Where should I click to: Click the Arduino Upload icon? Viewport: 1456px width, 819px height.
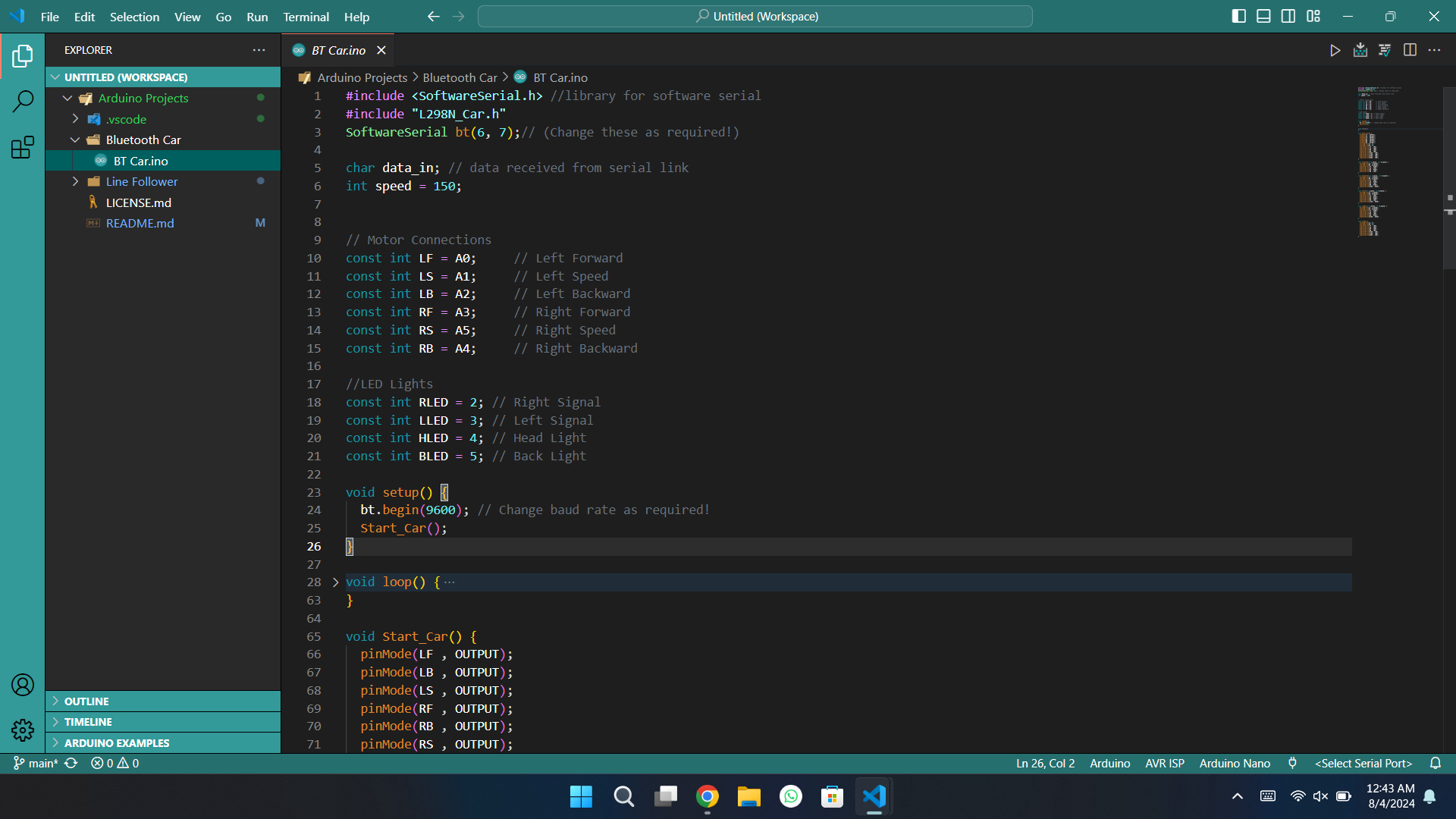pyautogui.click(x=1360, y=50)
